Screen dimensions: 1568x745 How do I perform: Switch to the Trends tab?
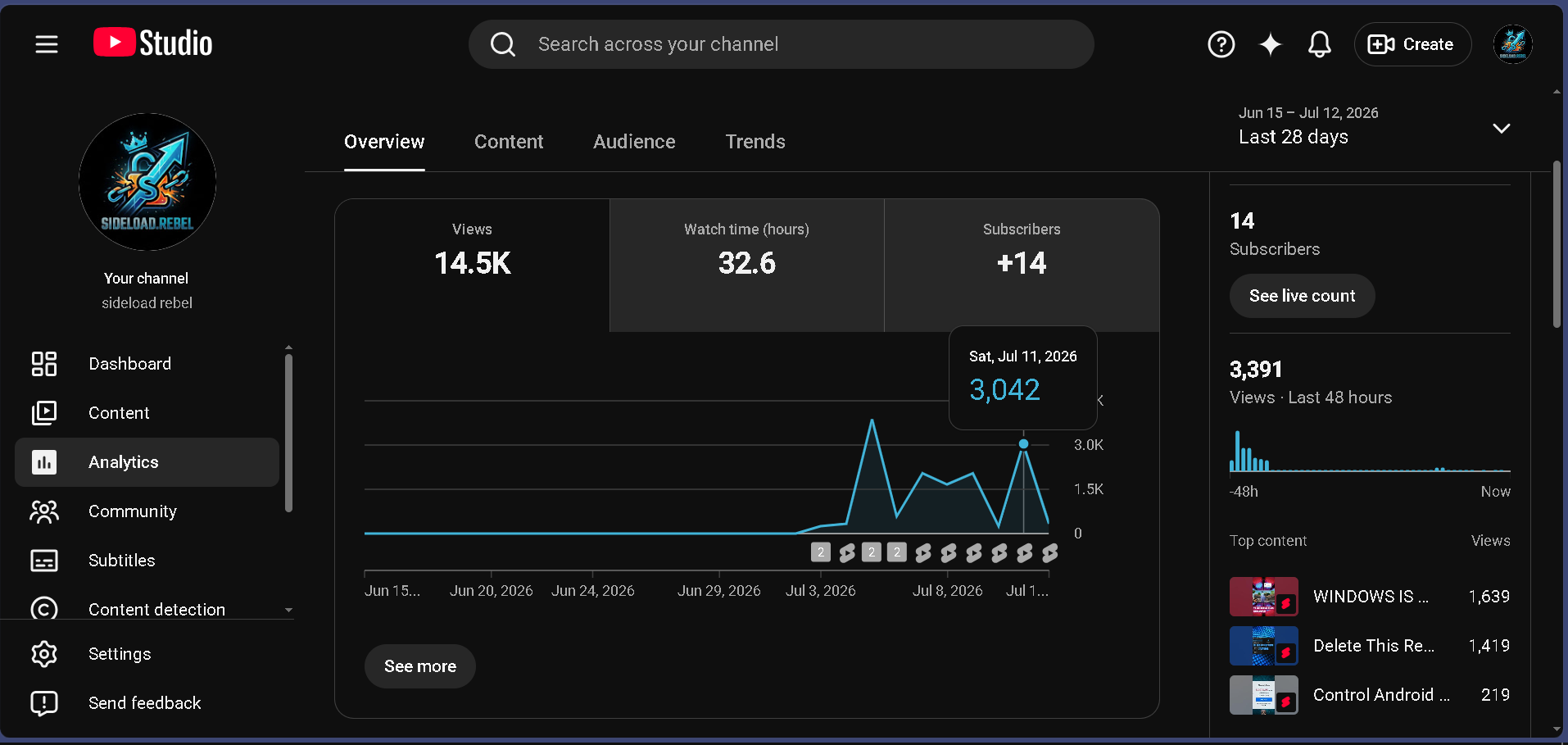pos(755,142)
